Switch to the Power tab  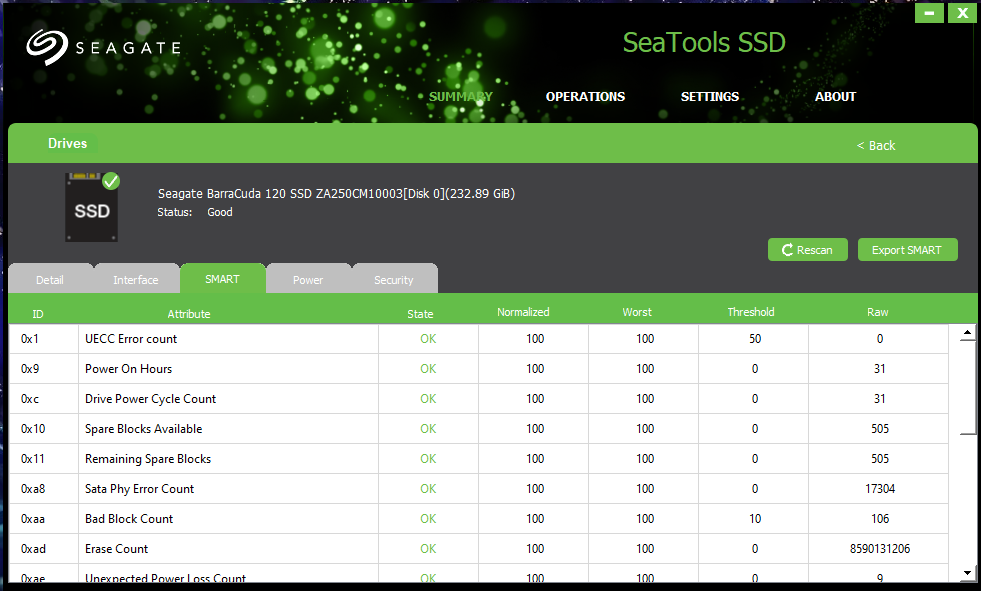[x=308, y=279]
